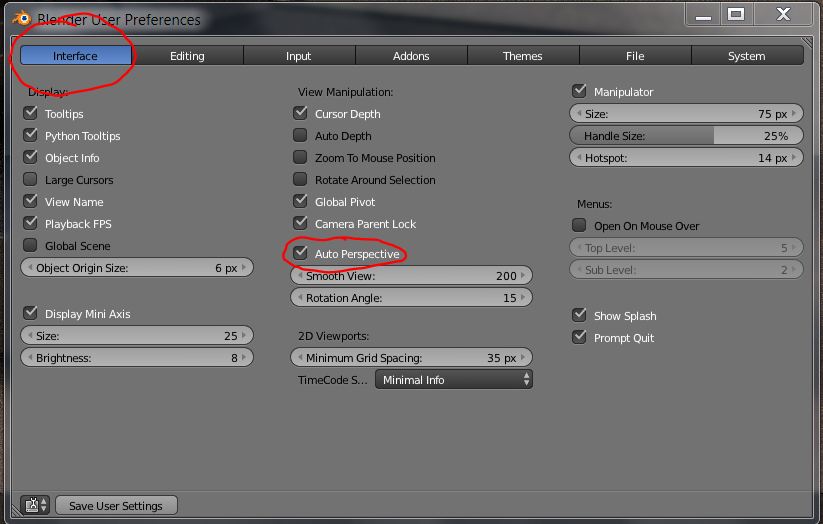Screen dimensions: 823x524
Task: Select the File preferences tab
Action: pyautogui.click(x=635, y=56)
